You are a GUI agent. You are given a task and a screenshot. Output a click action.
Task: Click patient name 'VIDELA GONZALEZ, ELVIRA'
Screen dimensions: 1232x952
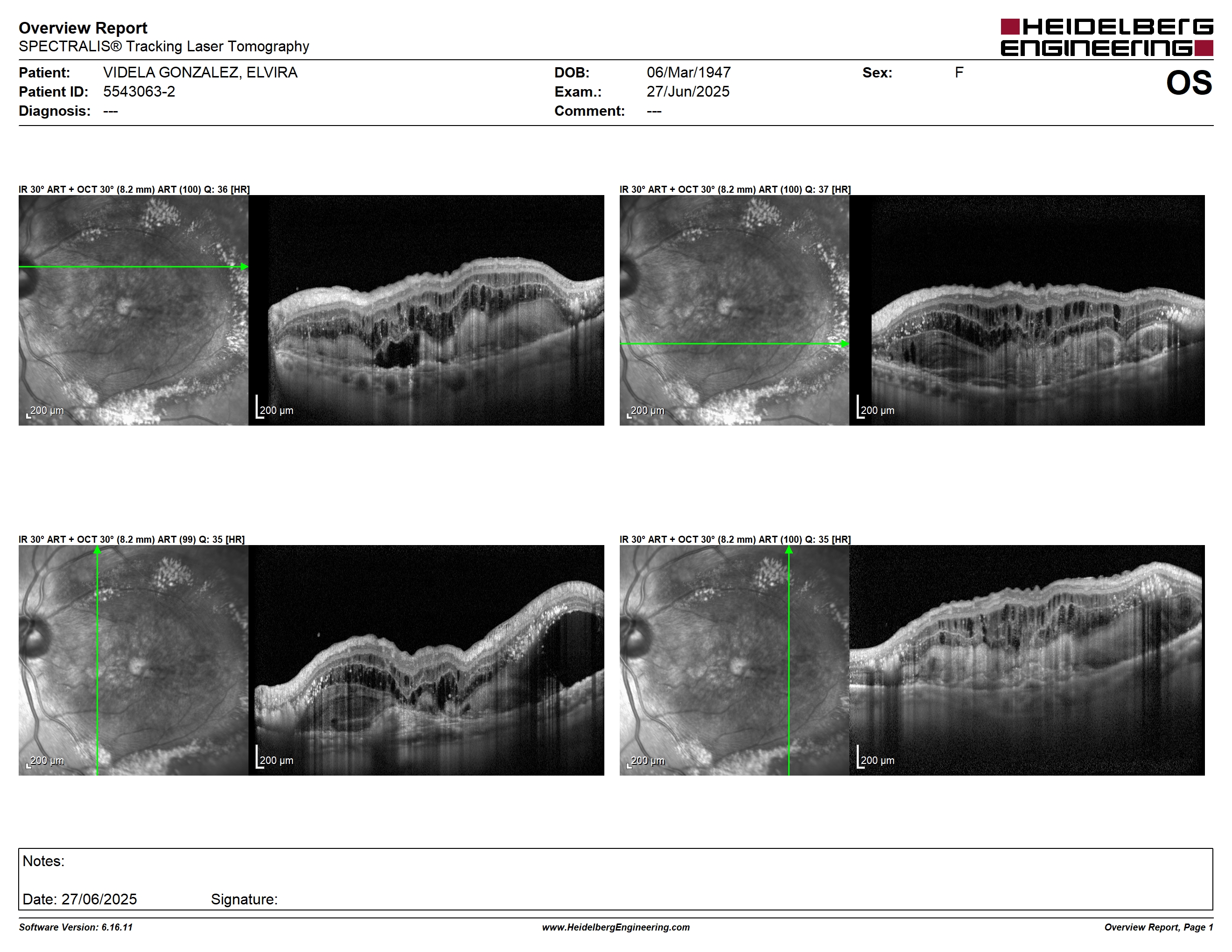[x=200, y=72]
